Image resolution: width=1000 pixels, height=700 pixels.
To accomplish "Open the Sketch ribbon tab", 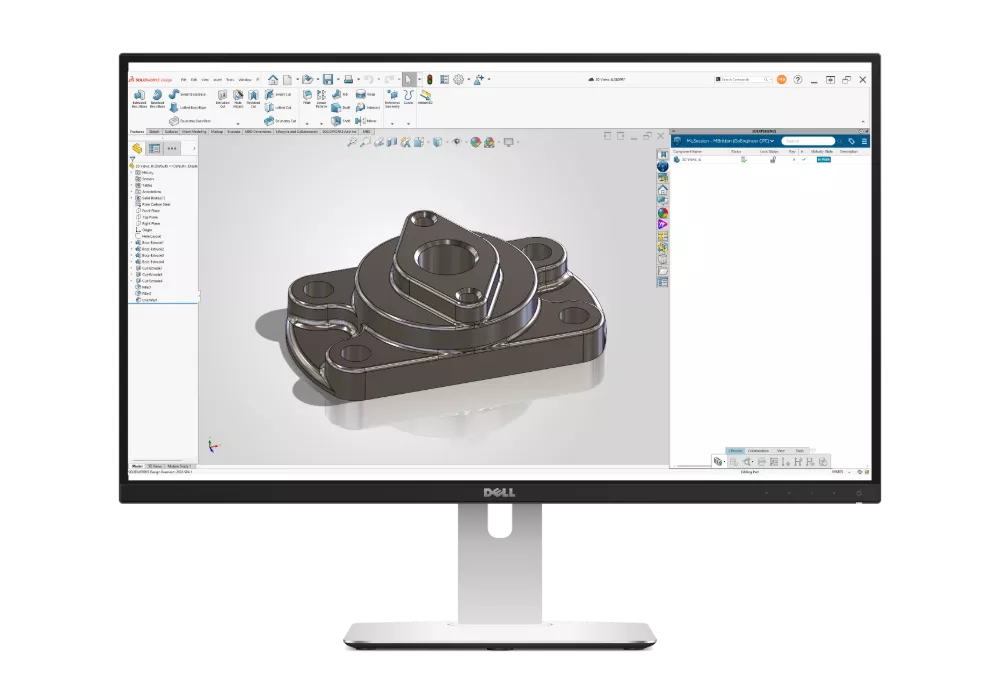I will (154, 132).
